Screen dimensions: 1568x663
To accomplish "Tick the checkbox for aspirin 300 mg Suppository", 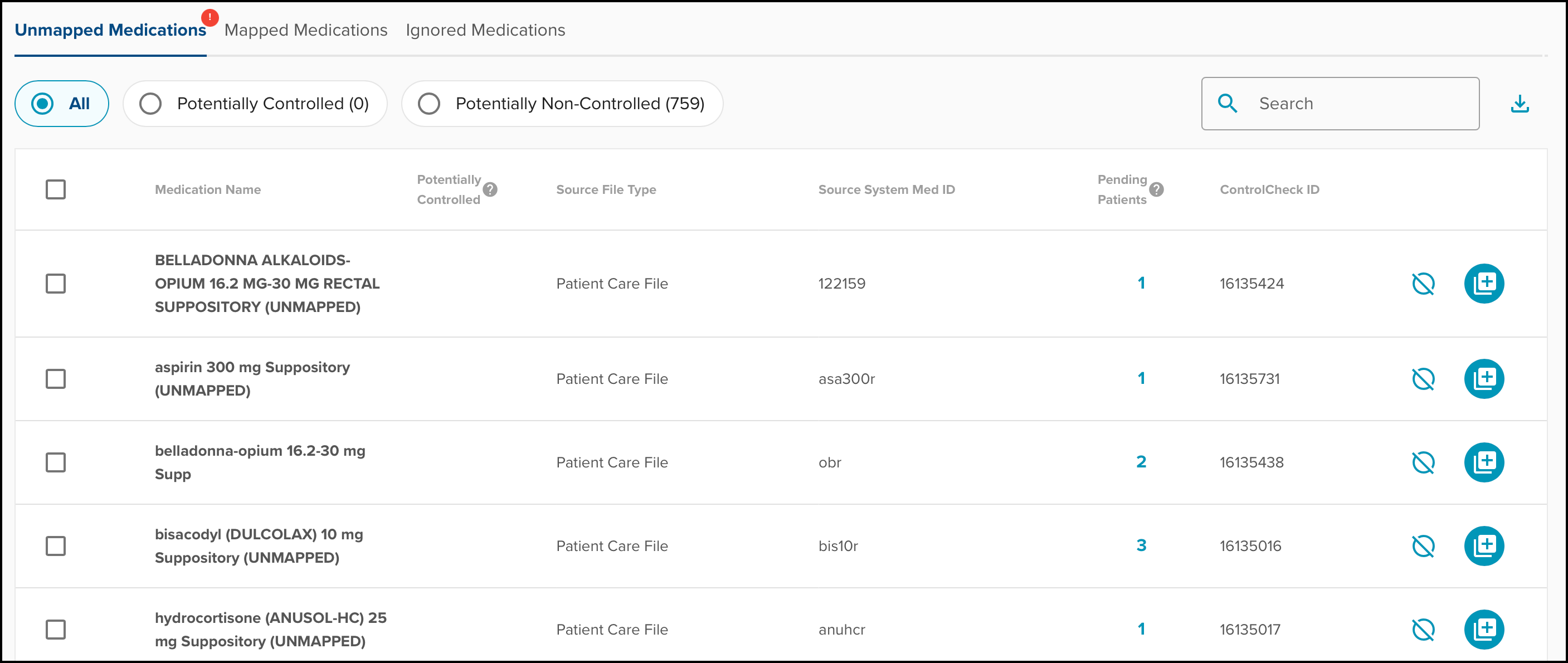I will pos(55,379).
